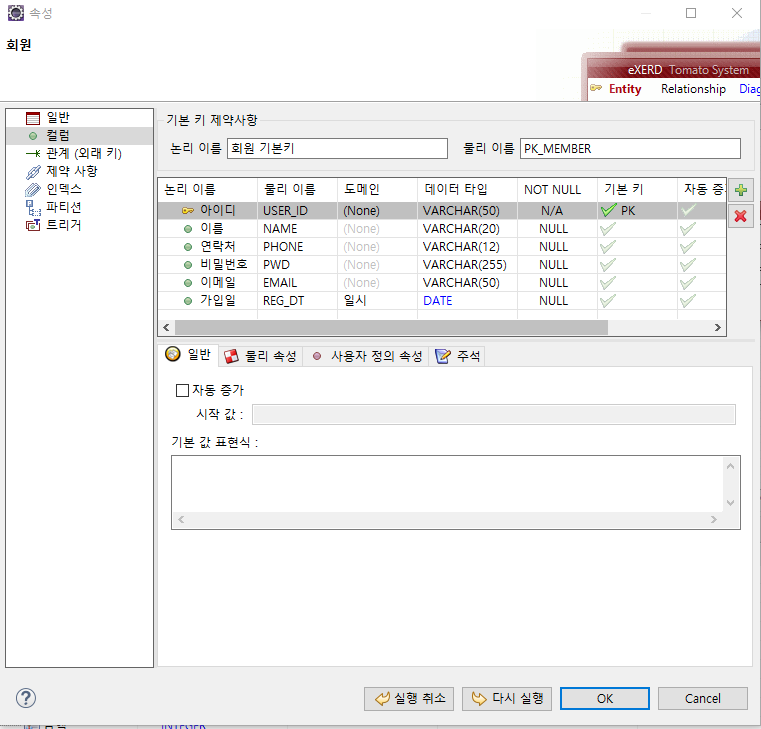Select 제약 사항 in the sidebar
Screen dimensions: 761x729
[x=72, y=172]
